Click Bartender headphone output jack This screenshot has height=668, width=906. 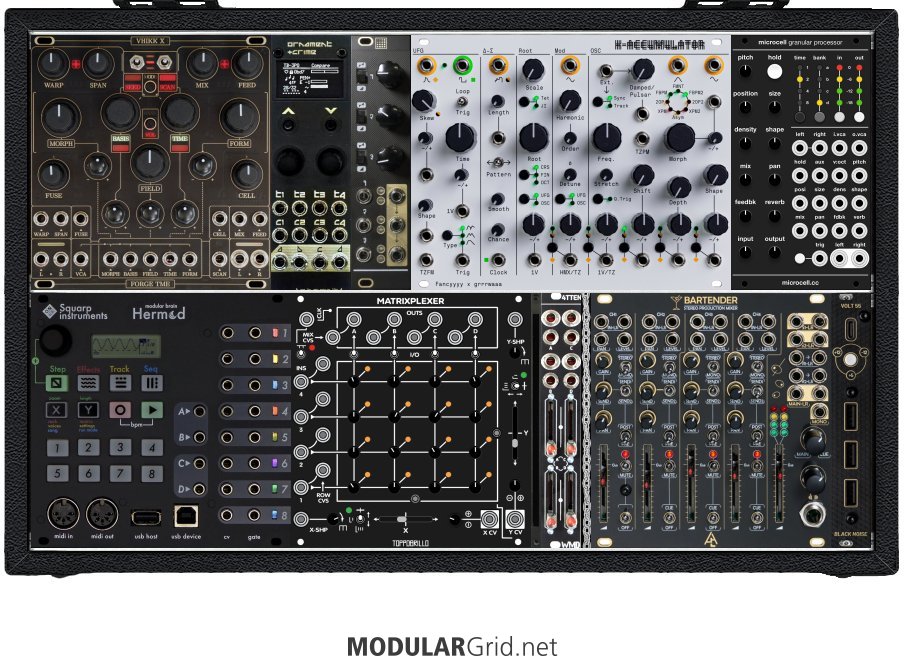point(813,514)
